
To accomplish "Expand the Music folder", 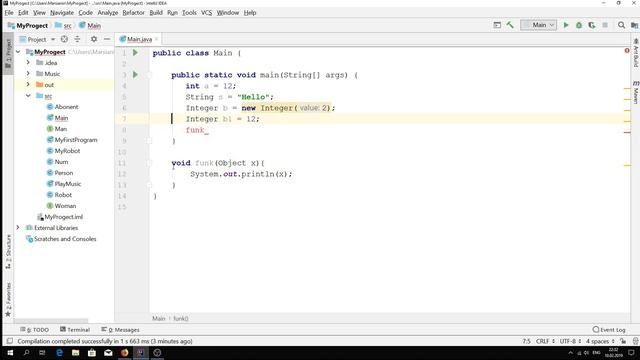I will (x=28, y=73).
